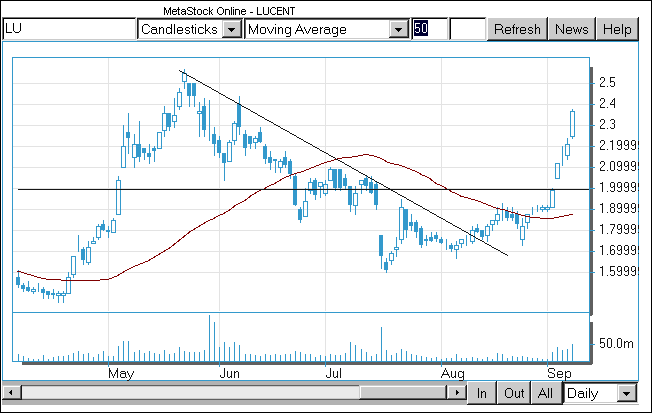Click the 2.4 price axis label
Screen dimensions: 652x413
point(607,103)
